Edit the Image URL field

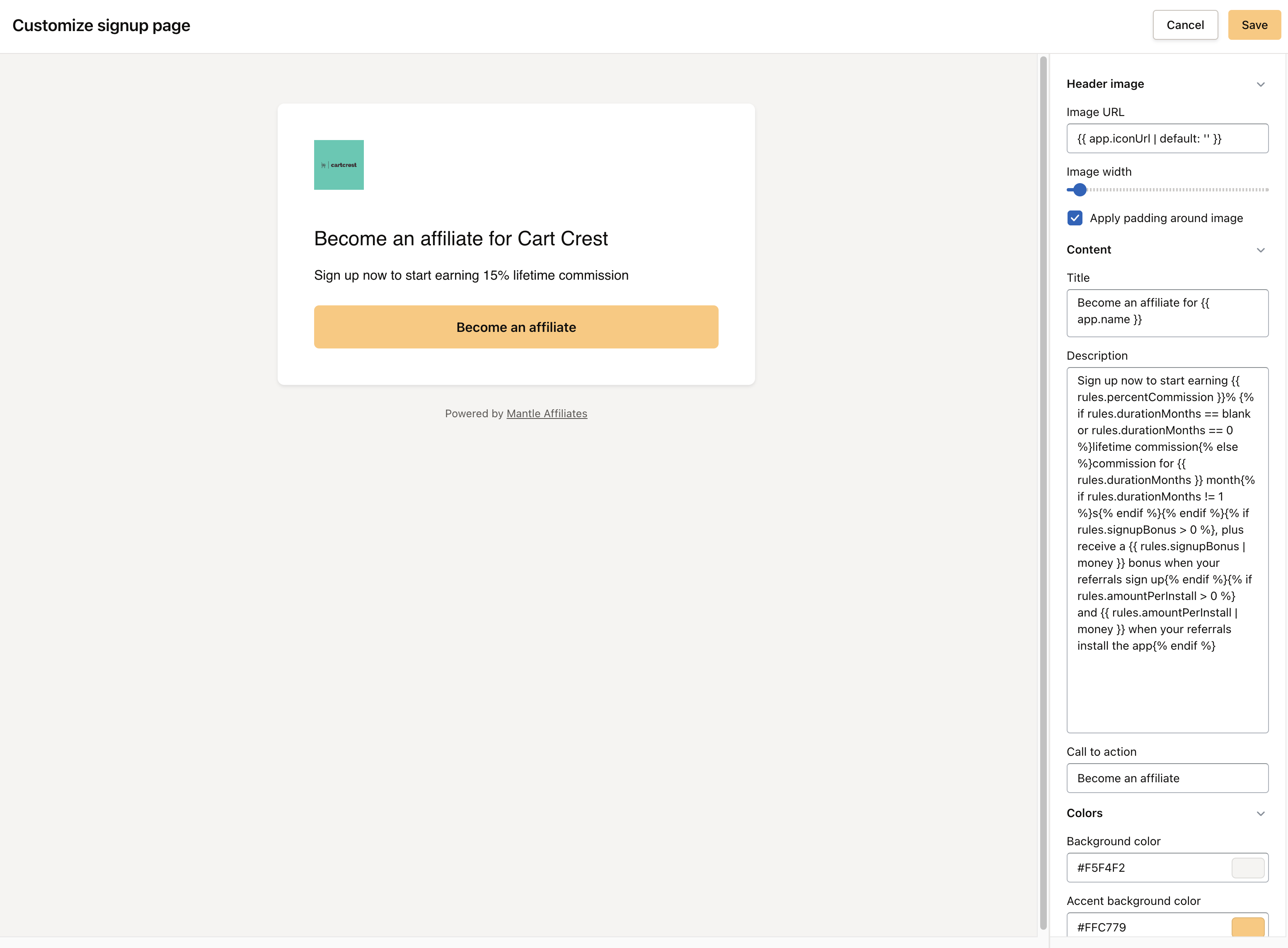[x=1167, y=138]
